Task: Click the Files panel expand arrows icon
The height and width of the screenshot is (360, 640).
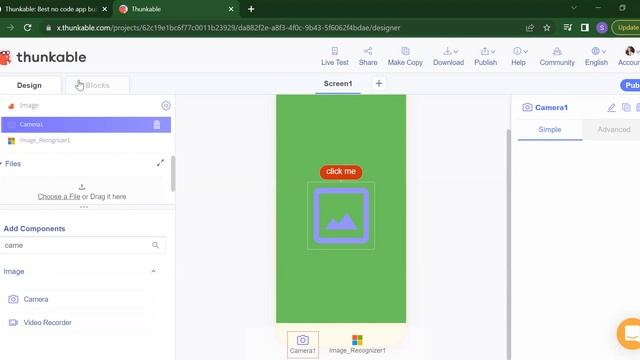Action: 160,163
